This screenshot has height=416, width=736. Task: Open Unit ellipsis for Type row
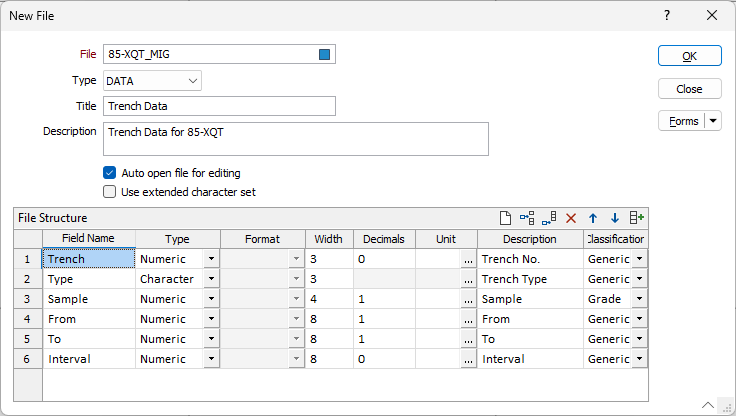click(468, 279)
